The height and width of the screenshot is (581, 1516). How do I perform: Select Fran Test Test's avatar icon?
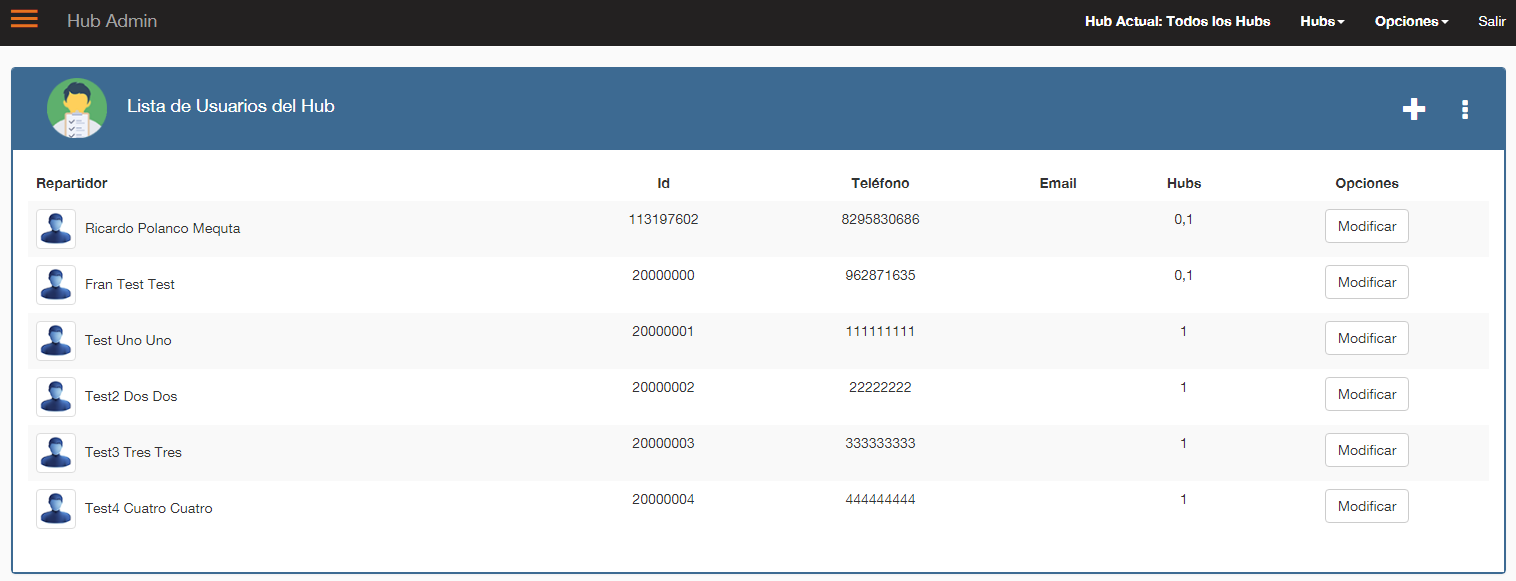[x=56, y=285]
